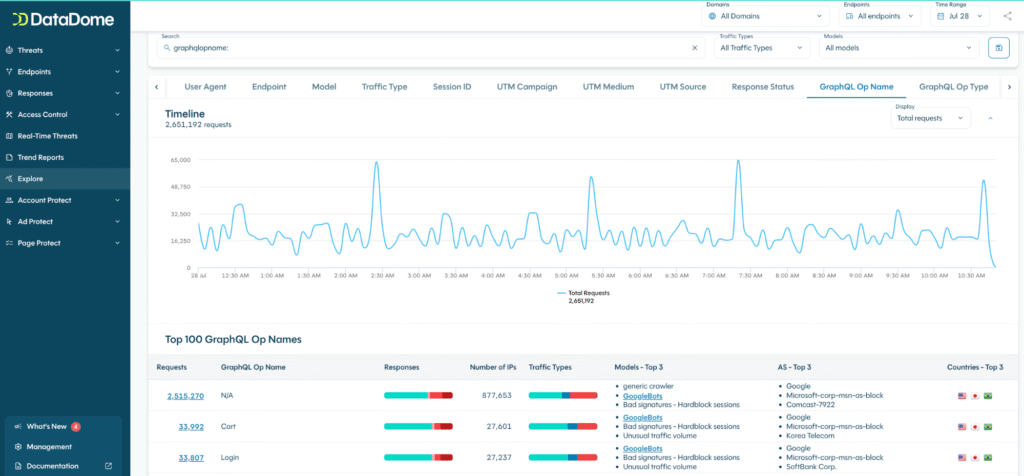Click GoogleBots link in the Cart row

[x=643, y=418]
